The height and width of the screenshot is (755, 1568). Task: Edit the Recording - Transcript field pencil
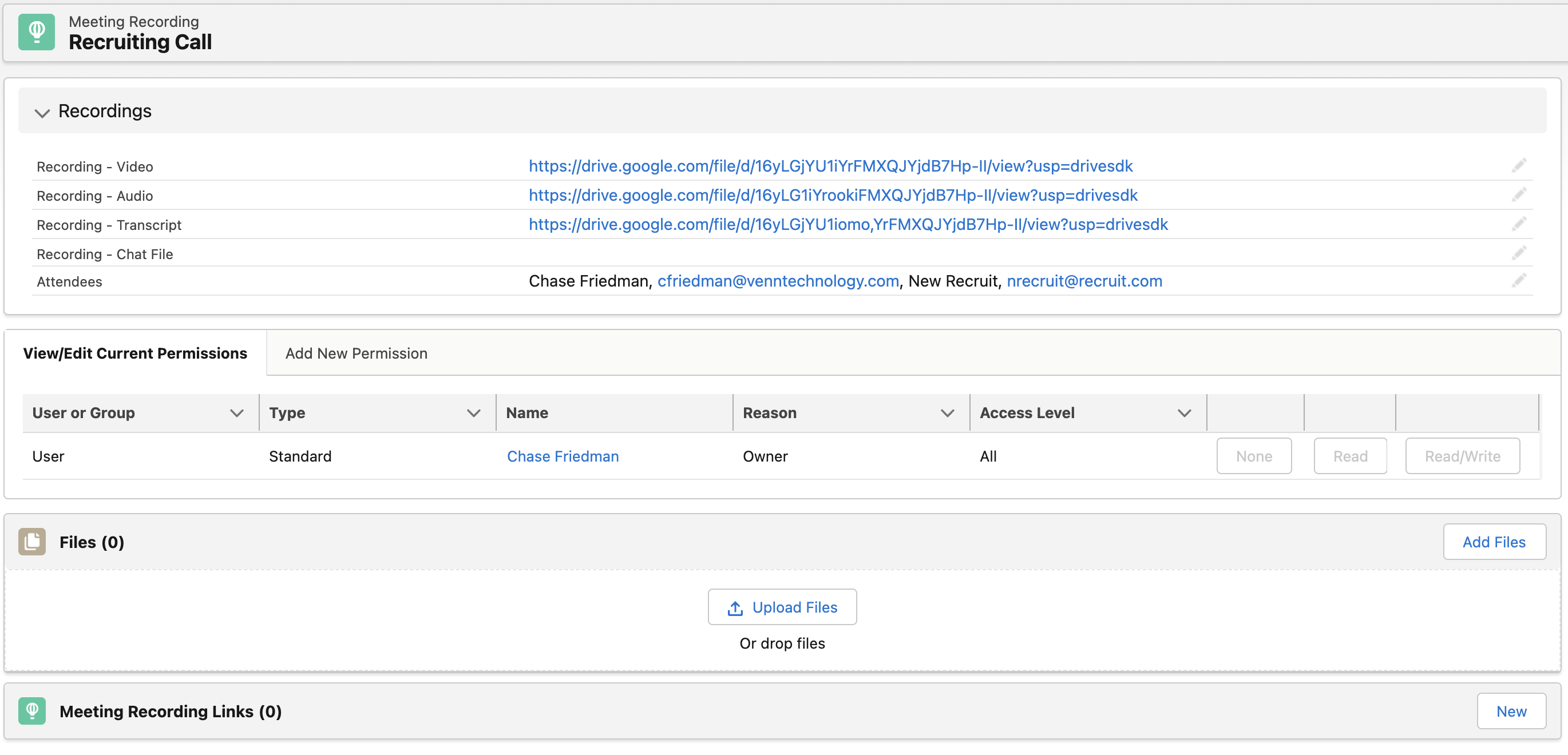[x=1520, y=224]
